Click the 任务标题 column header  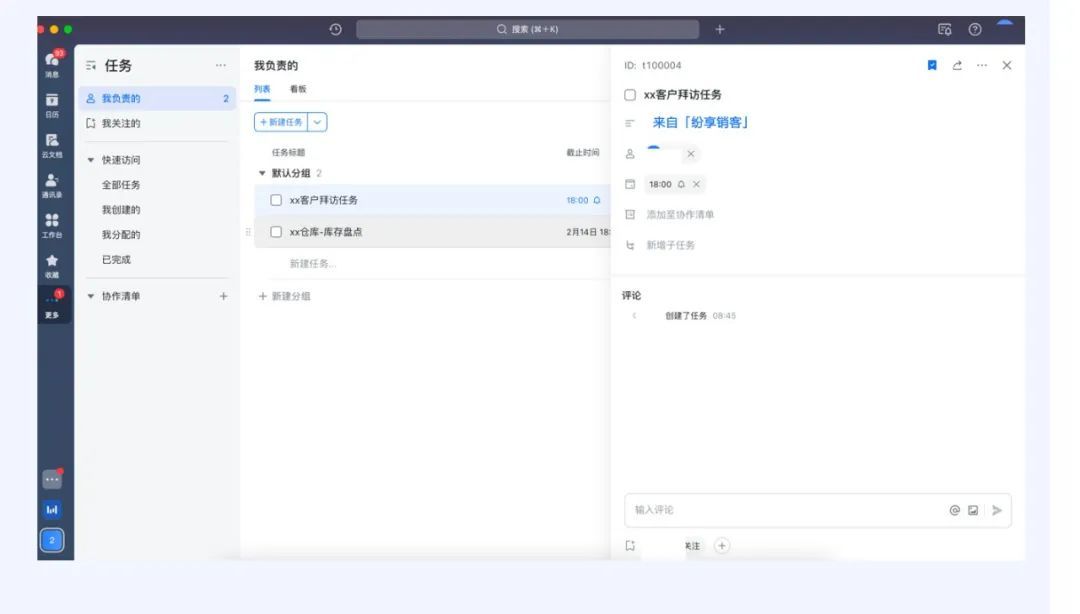tap(288, 152)
